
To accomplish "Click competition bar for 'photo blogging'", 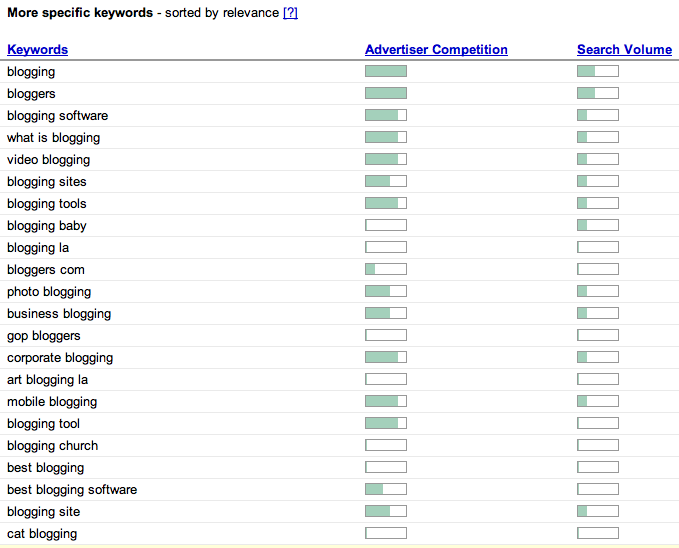I will (x=386, y=291).
